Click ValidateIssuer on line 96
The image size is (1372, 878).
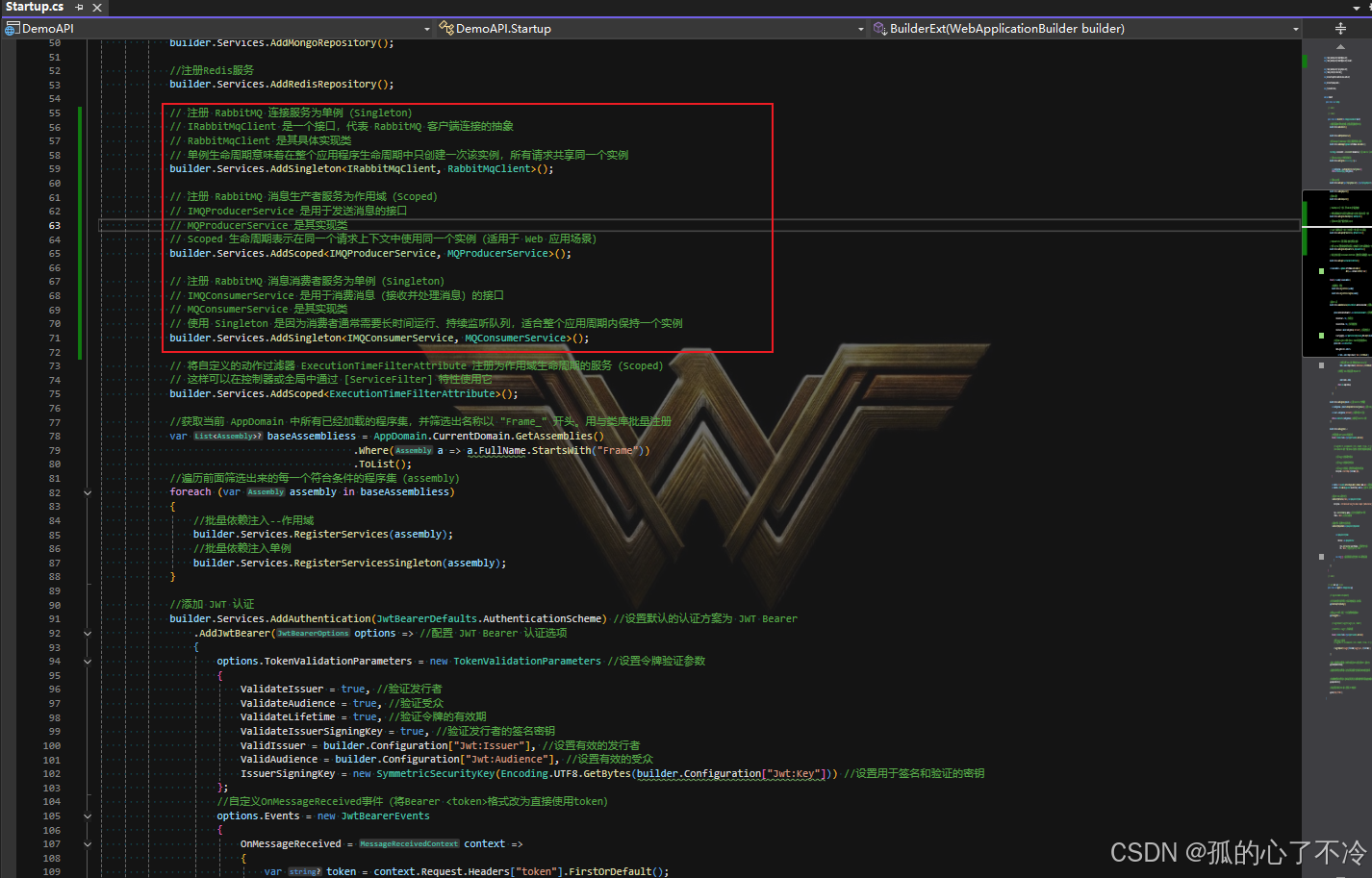(282, 690)
